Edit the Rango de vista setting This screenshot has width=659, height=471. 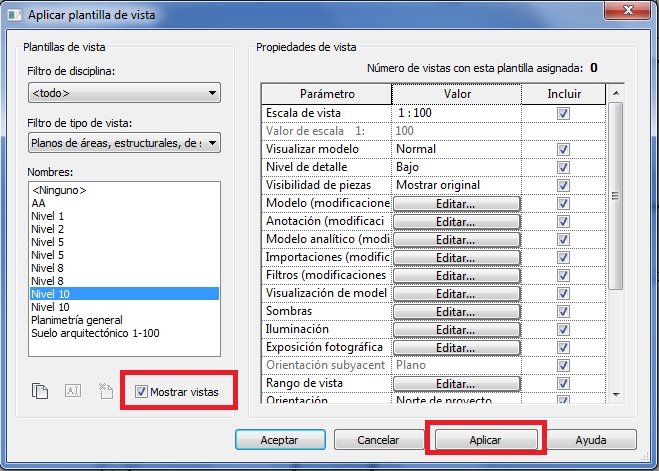click(456, 384)
